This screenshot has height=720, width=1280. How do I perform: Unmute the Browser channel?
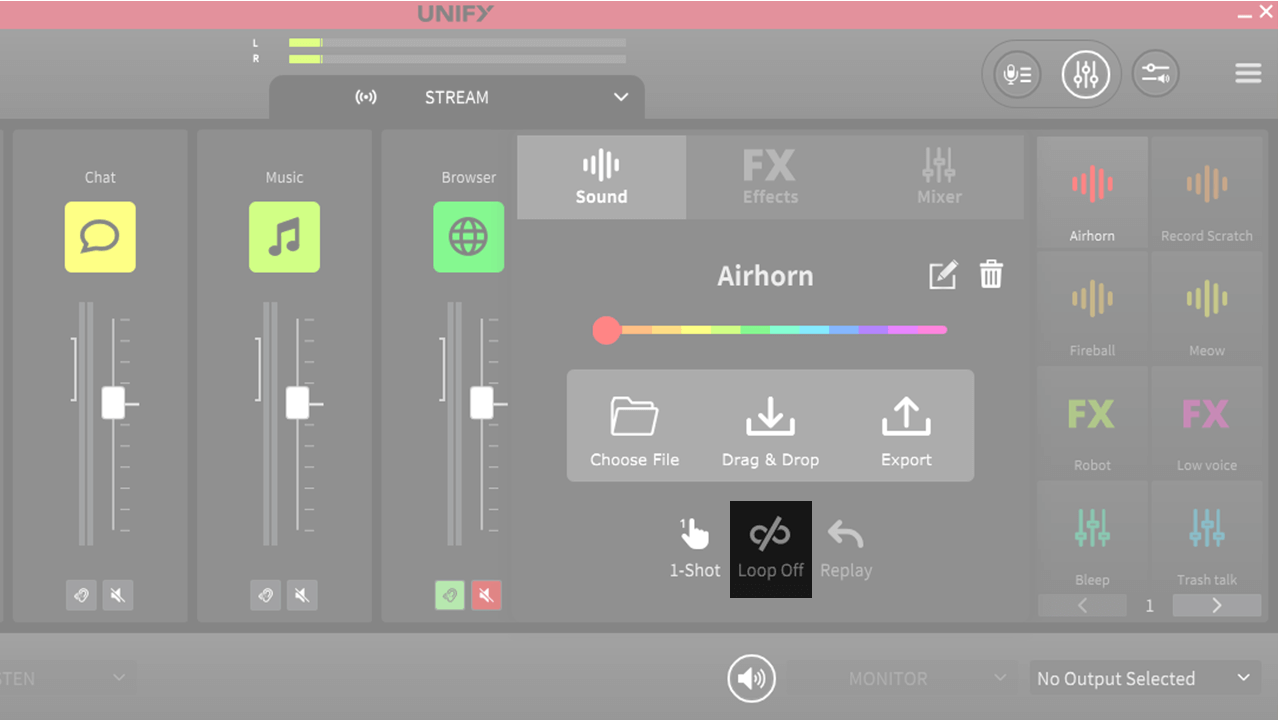(x=486, y=595)
